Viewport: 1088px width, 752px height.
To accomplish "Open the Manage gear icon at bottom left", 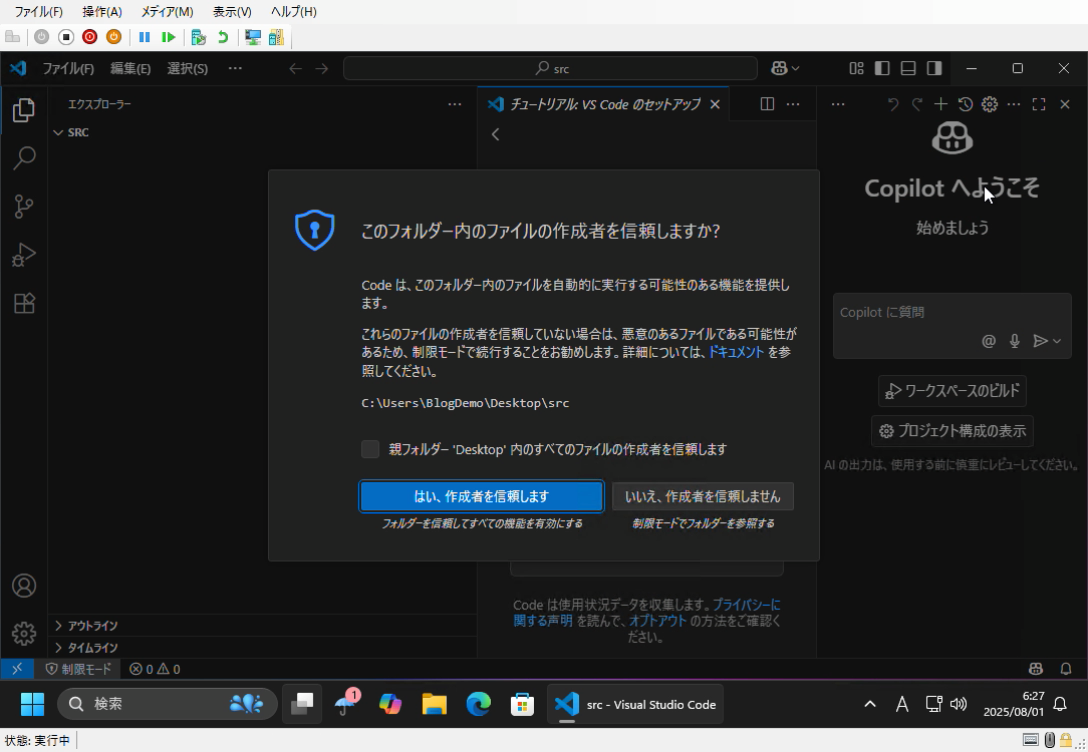I will pos(24,633).
